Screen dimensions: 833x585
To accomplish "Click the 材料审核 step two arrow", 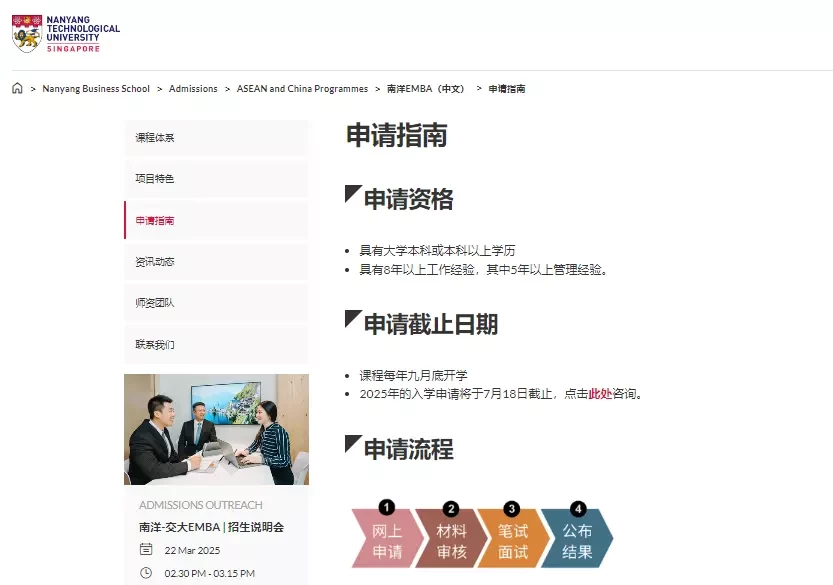I will pyautogui.click(x=451, y=539).
